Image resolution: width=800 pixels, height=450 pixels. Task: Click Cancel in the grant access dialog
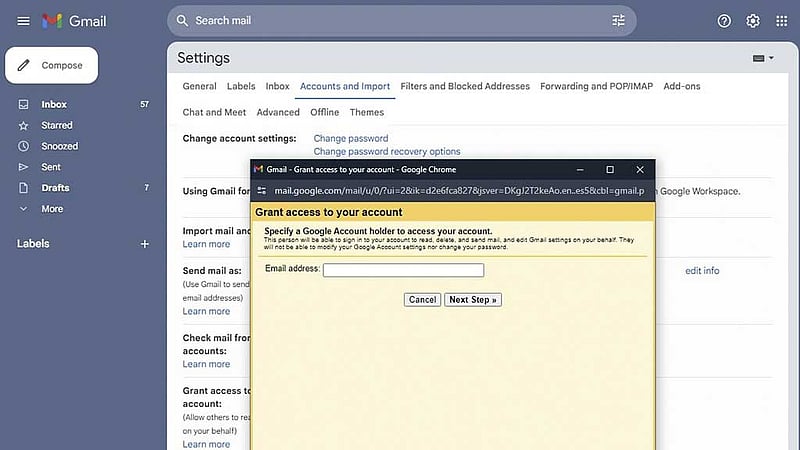[x=422, y=299]
